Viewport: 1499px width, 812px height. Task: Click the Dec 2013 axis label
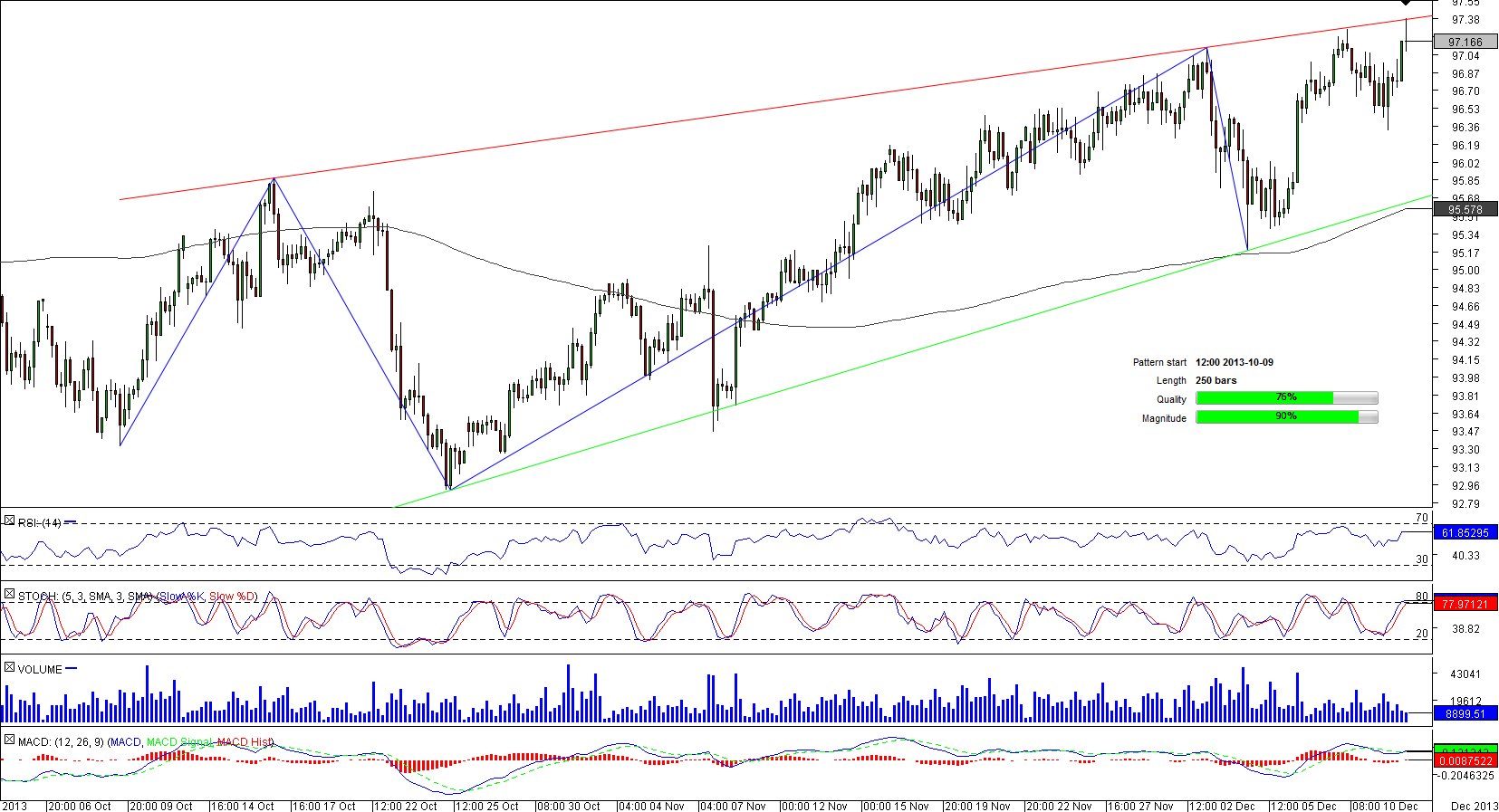[x=1475, y=806]
